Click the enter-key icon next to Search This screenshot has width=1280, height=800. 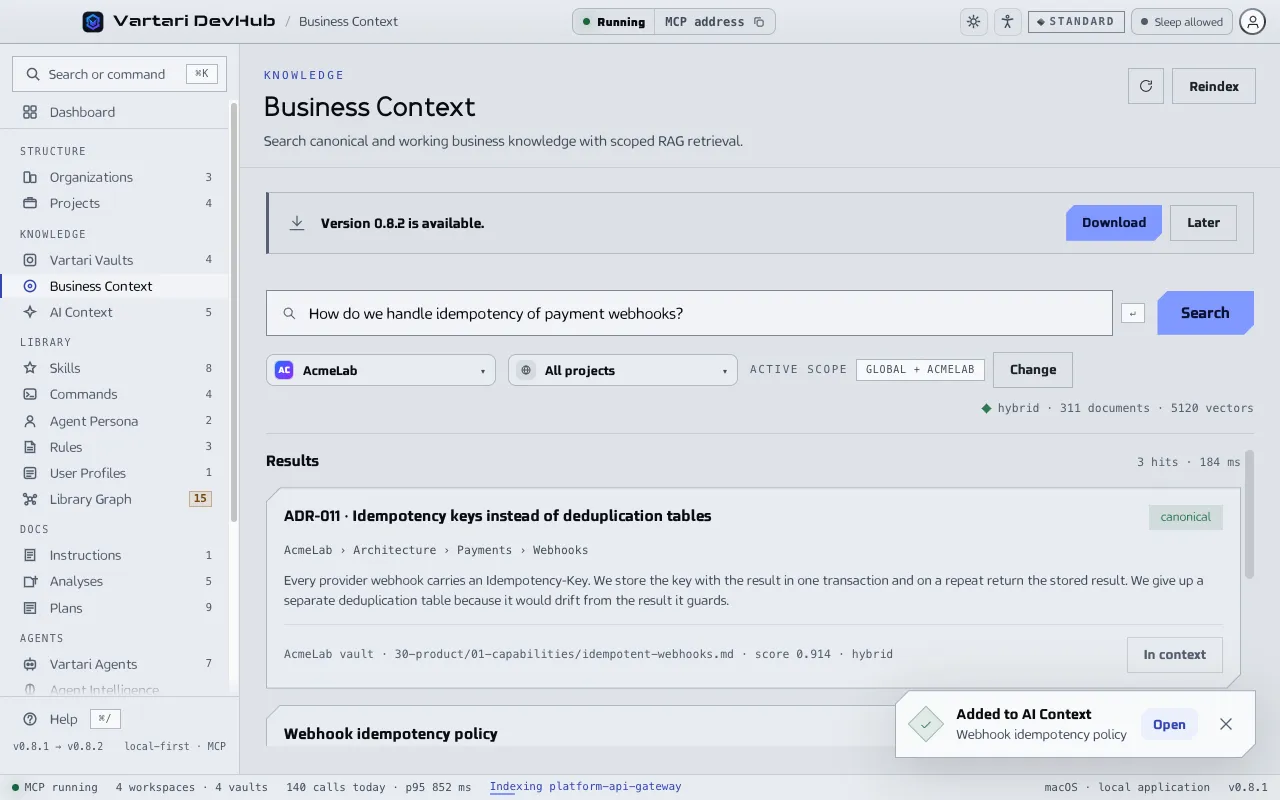[x=1132, y=313]
